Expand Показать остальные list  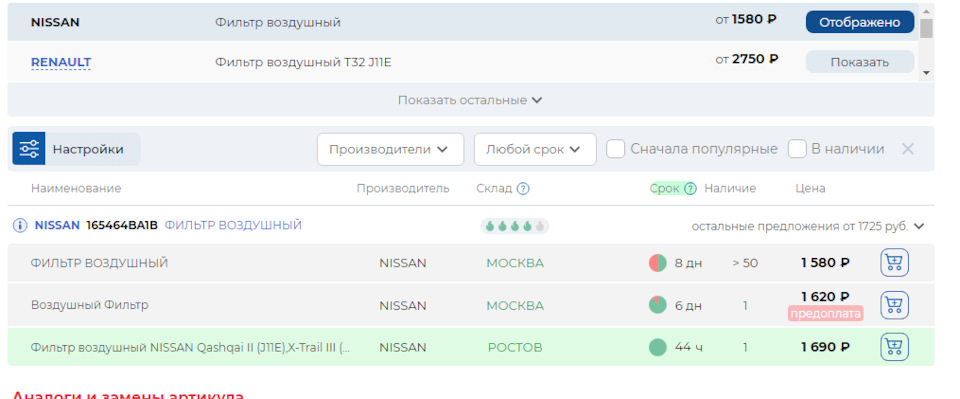tap(470, 100)
